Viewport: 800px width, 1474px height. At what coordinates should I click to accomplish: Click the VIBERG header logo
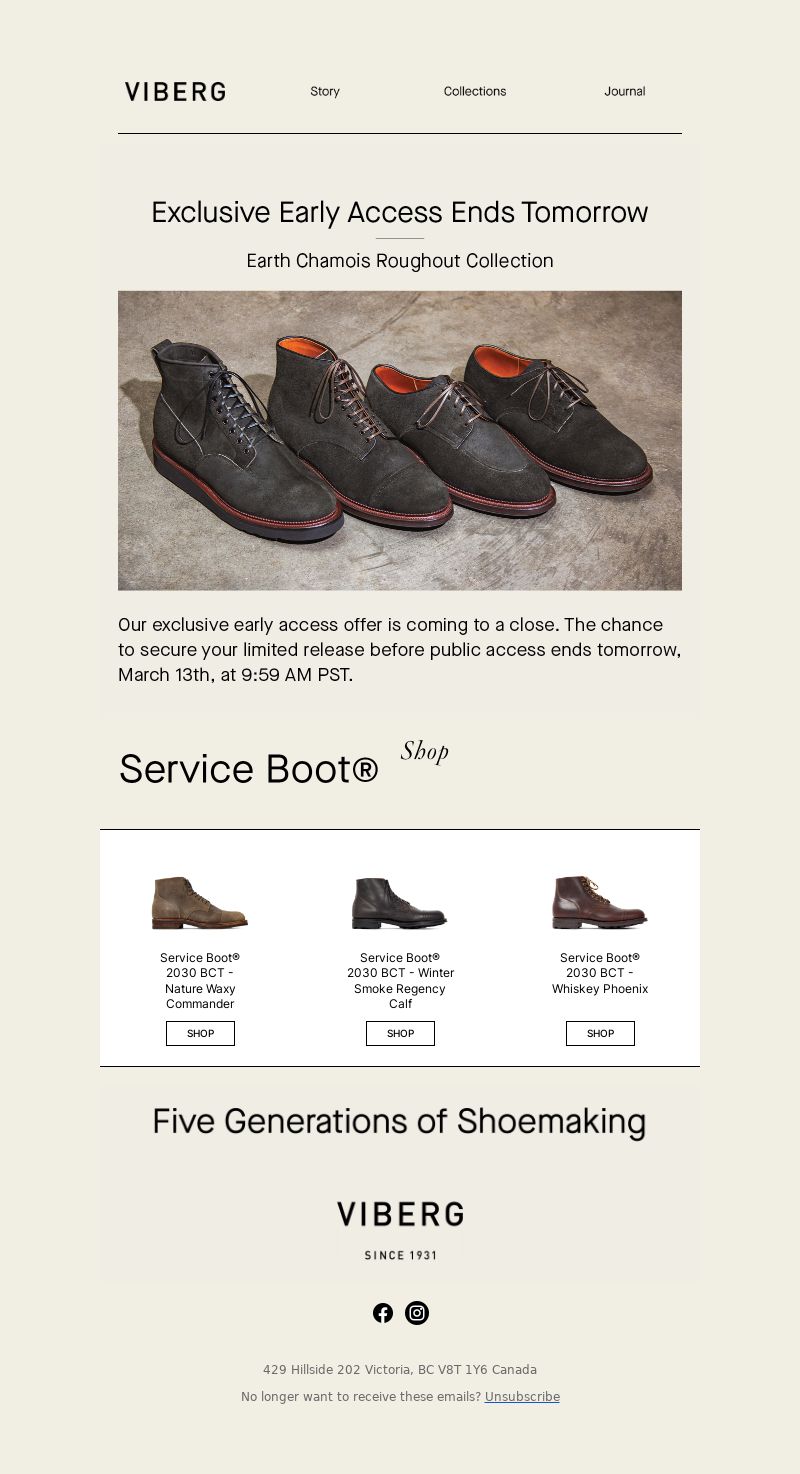(175, 92)
